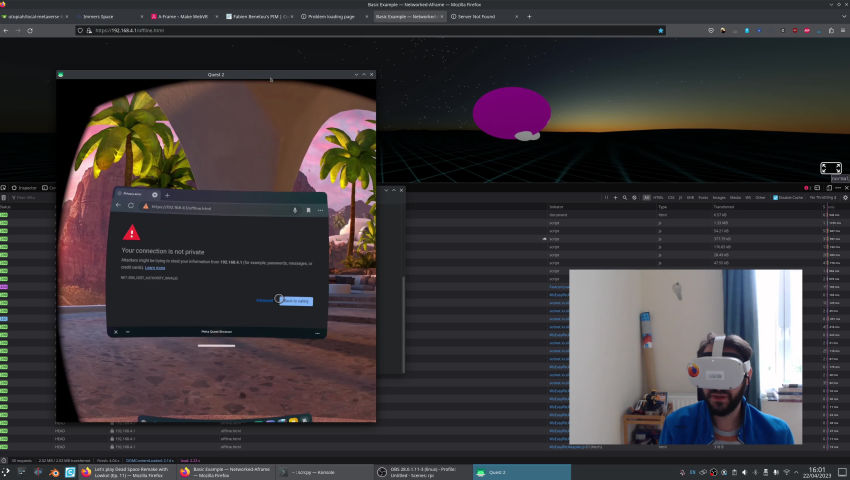The height and width of the screenshot is (480, 850).
Task: Click 'Back to safety' button
Action: [296, 300]
